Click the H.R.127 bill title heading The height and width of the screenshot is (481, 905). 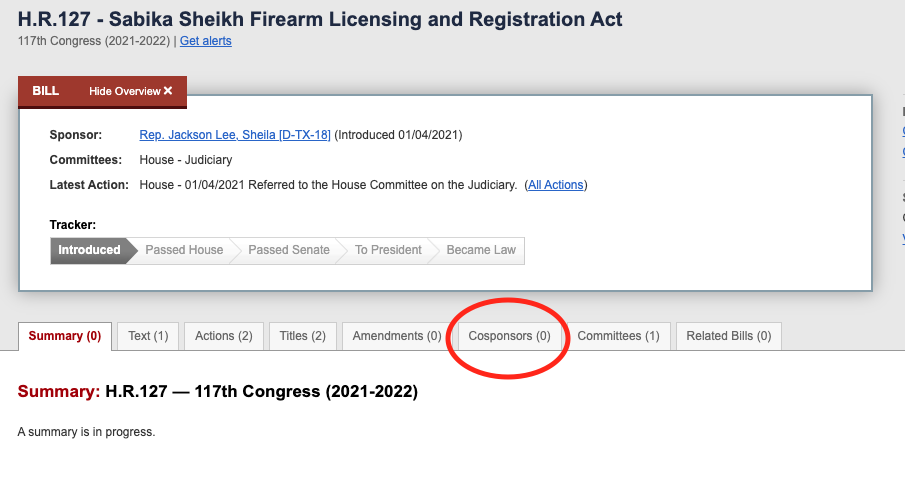point(320,19)
